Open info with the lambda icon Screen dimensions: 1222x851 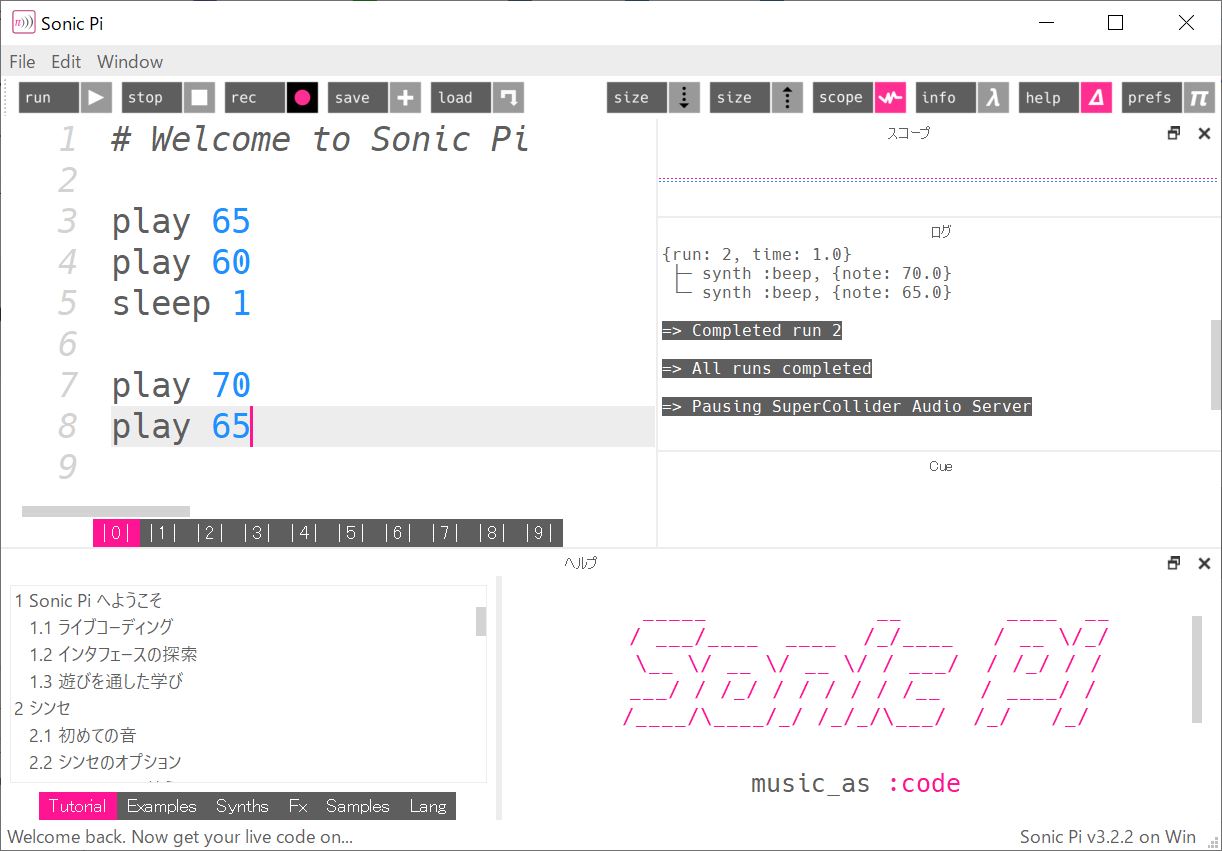tap(993, 97)
